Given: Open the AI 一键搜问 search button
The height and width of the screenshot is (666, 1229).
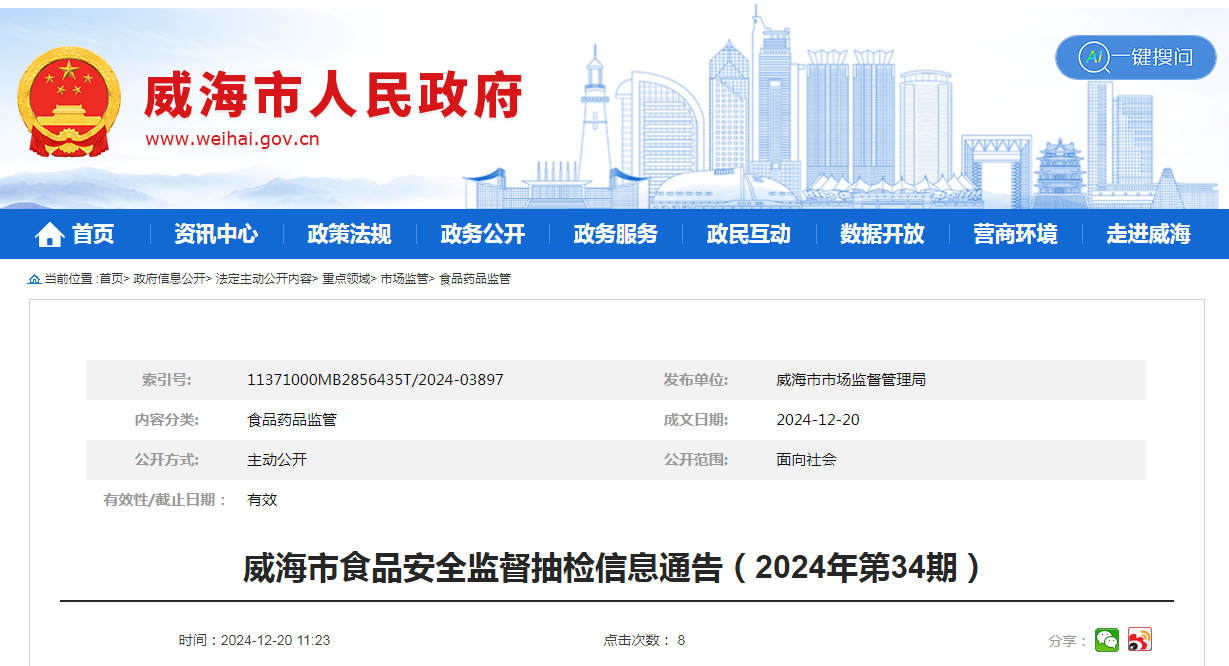Looking at the screenshot, I should 1136,57.
